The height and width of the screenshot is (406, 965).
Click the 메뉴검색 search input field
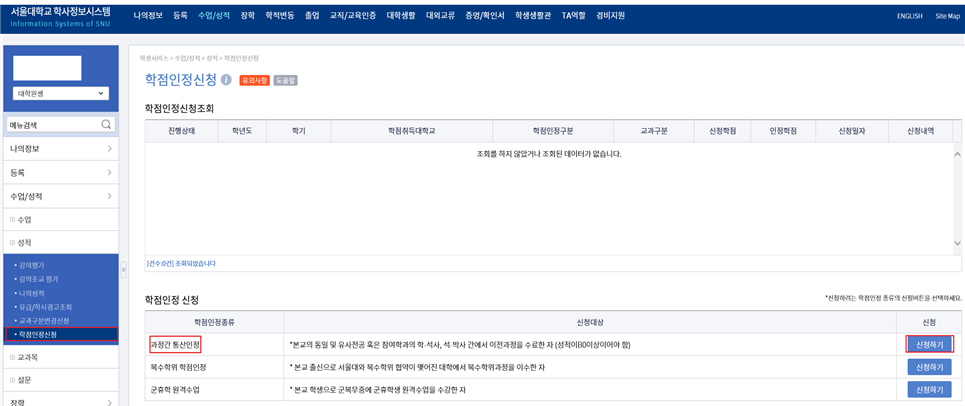52,125
